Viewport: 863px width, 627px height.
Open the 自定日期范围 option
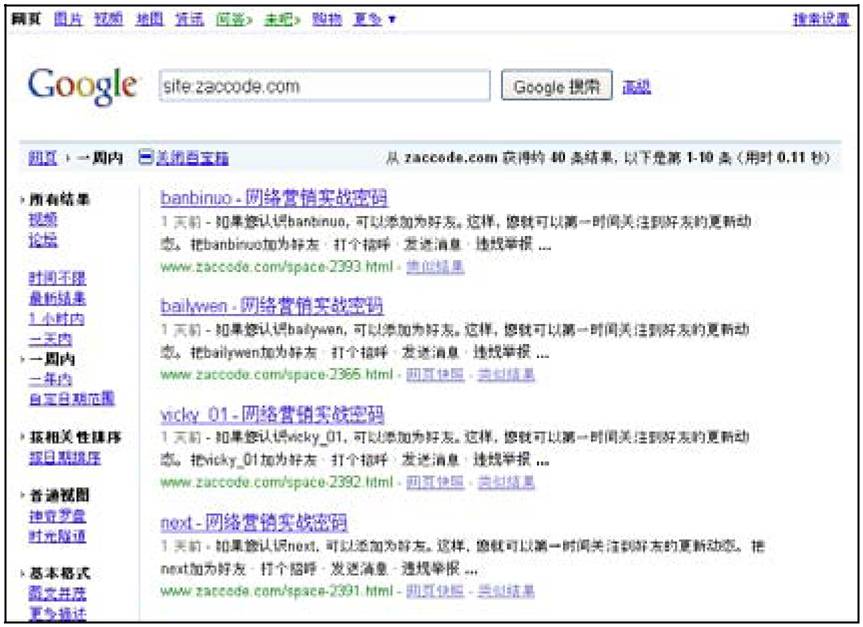pos(72,398)
